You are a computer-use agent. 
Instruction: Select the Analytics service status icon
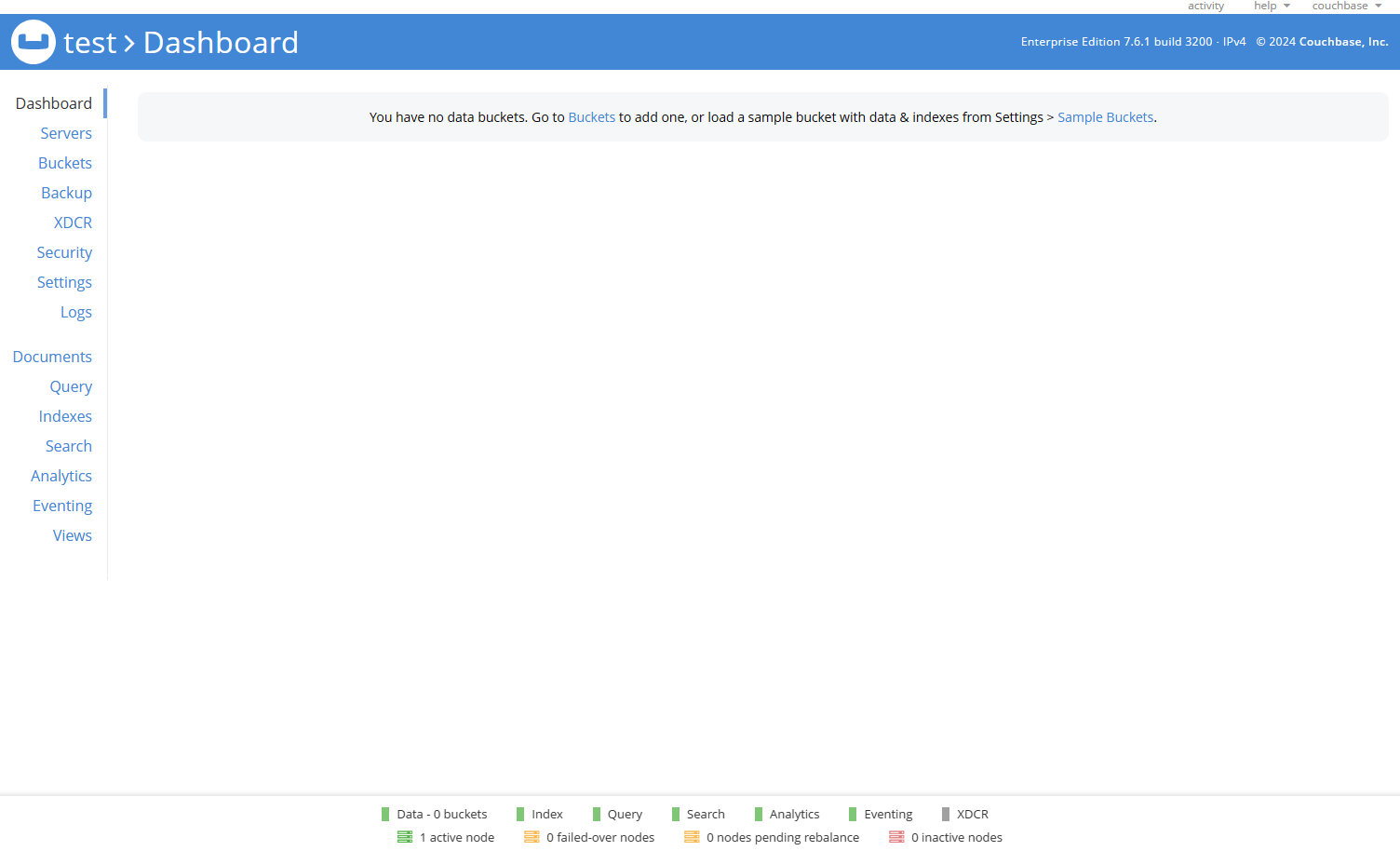pyautogui.click(x=760, y=814)
